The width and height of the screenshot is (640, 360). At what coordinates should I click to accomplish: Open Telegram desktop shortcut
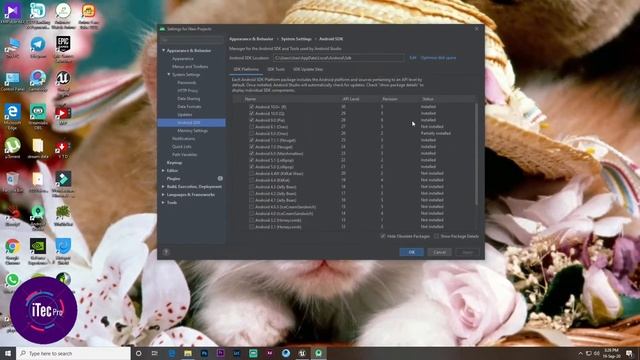pyautogui.click(x=38, y=47)
